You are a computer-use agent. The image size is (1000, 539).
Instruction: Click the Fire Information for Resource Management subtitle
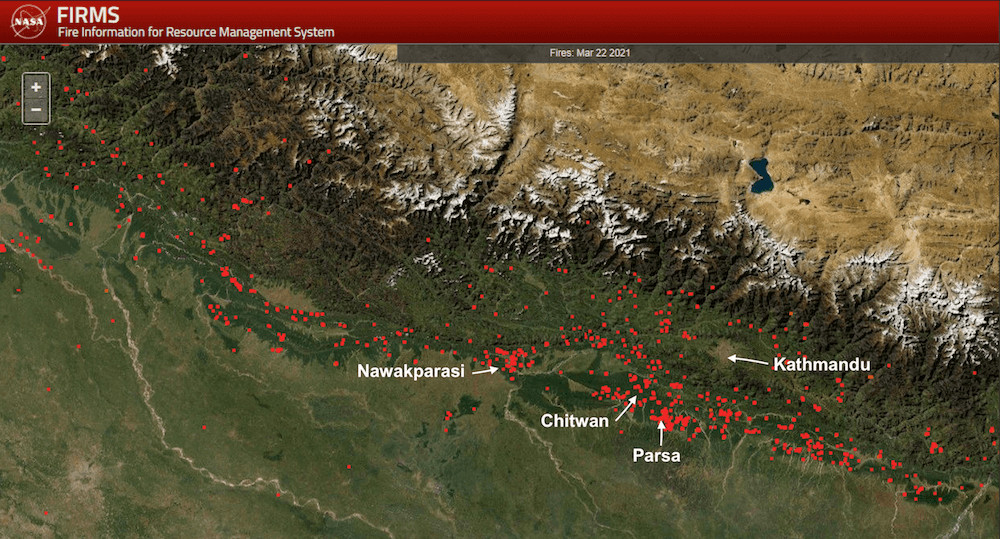[196, 32]
